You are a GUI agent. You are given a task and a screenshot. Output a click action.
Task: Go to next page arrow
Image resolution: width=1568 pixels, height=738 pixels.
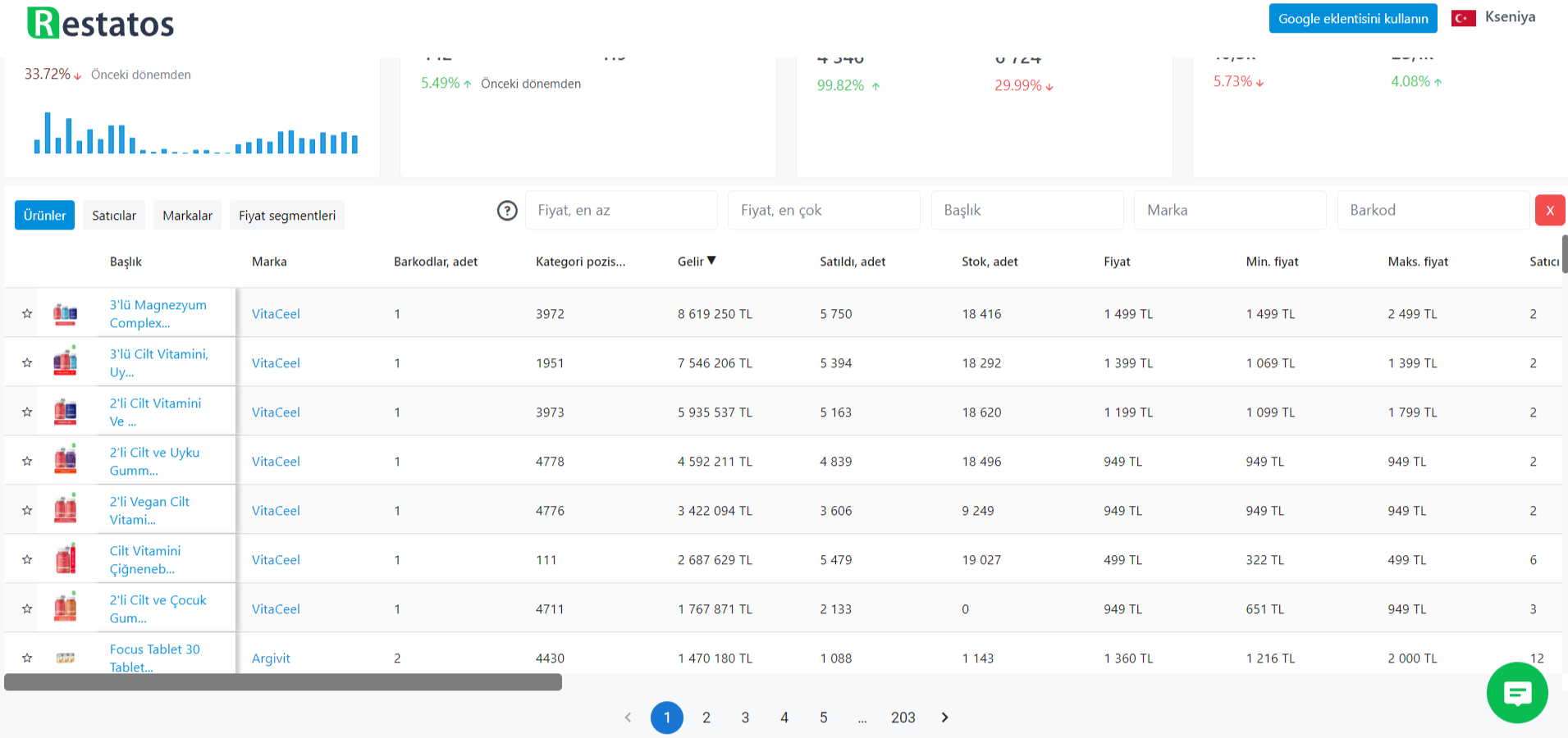[944, 717]
